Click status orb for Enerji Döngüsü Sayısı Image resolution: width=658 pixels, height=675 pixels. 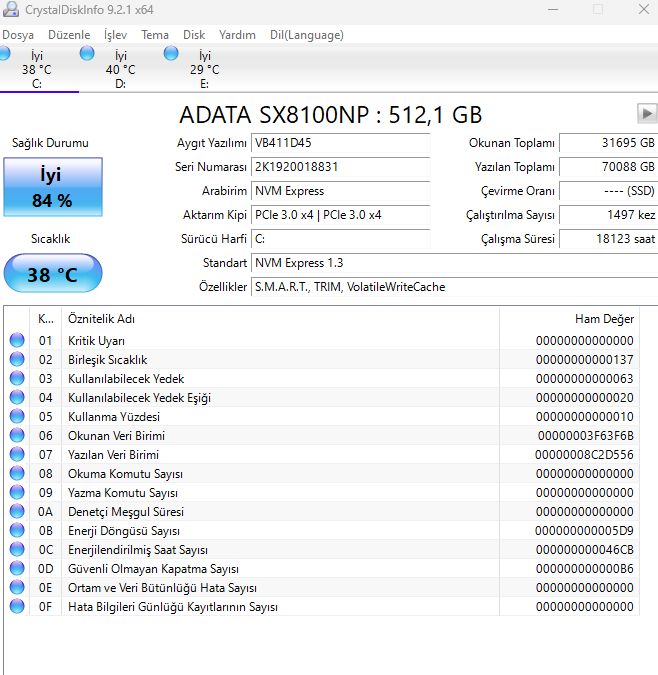click(17, 531)
